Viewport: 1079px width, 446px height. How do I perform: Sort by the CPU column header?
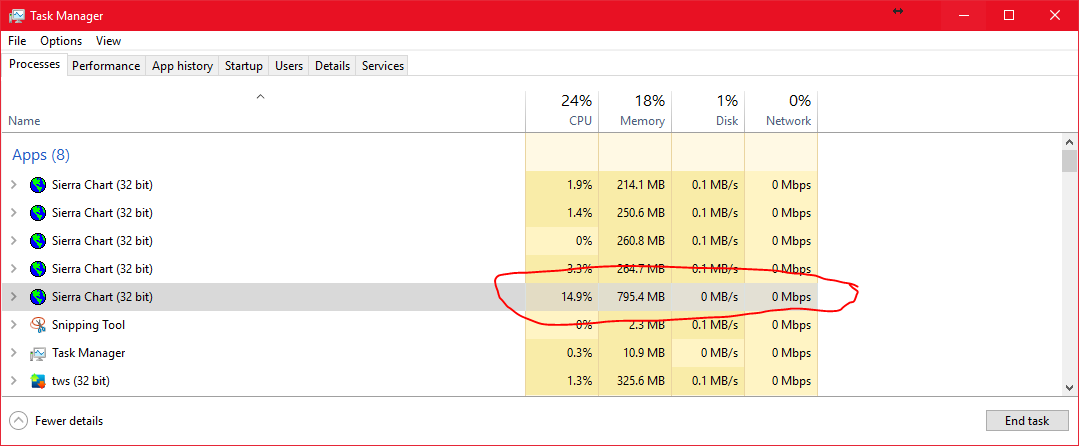click(x=562, y=111)
